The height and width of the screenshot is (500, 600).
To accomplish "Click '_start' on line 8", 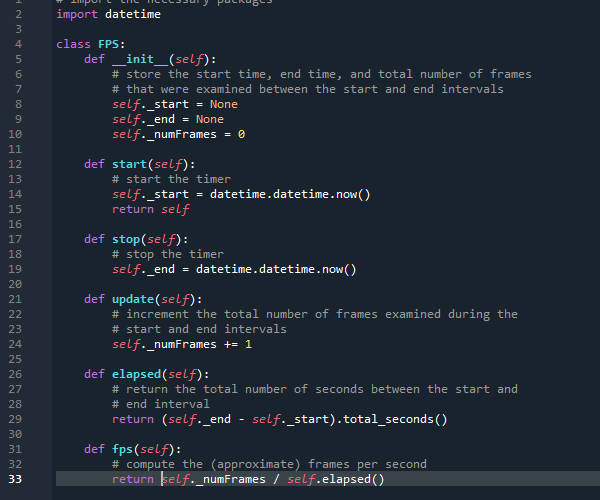I will pos(168,104).
